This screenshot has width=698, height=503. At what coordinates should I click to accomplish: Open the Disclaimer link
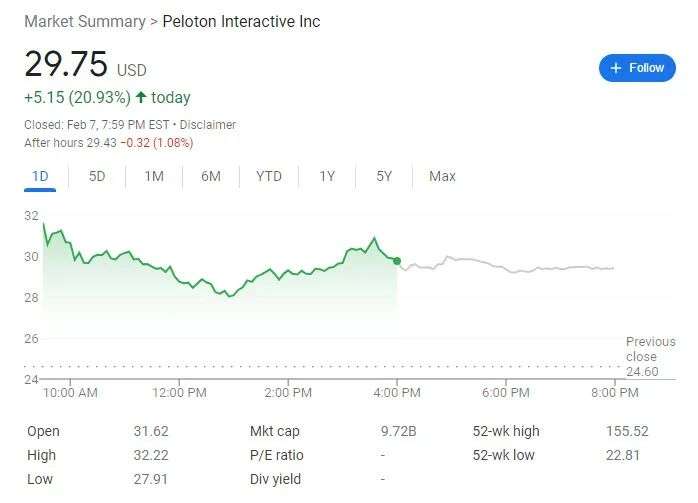point(209,125)
